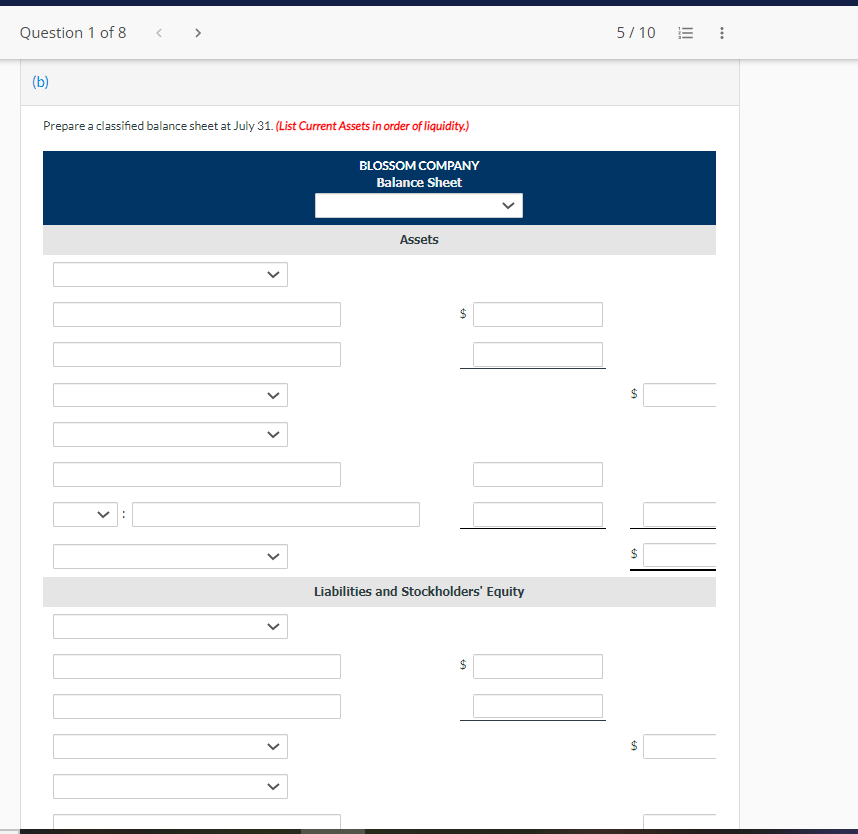Click first liability account name field
Image resolution: width=858 pixels, height=834 pixels.
[x=197, y=667]
